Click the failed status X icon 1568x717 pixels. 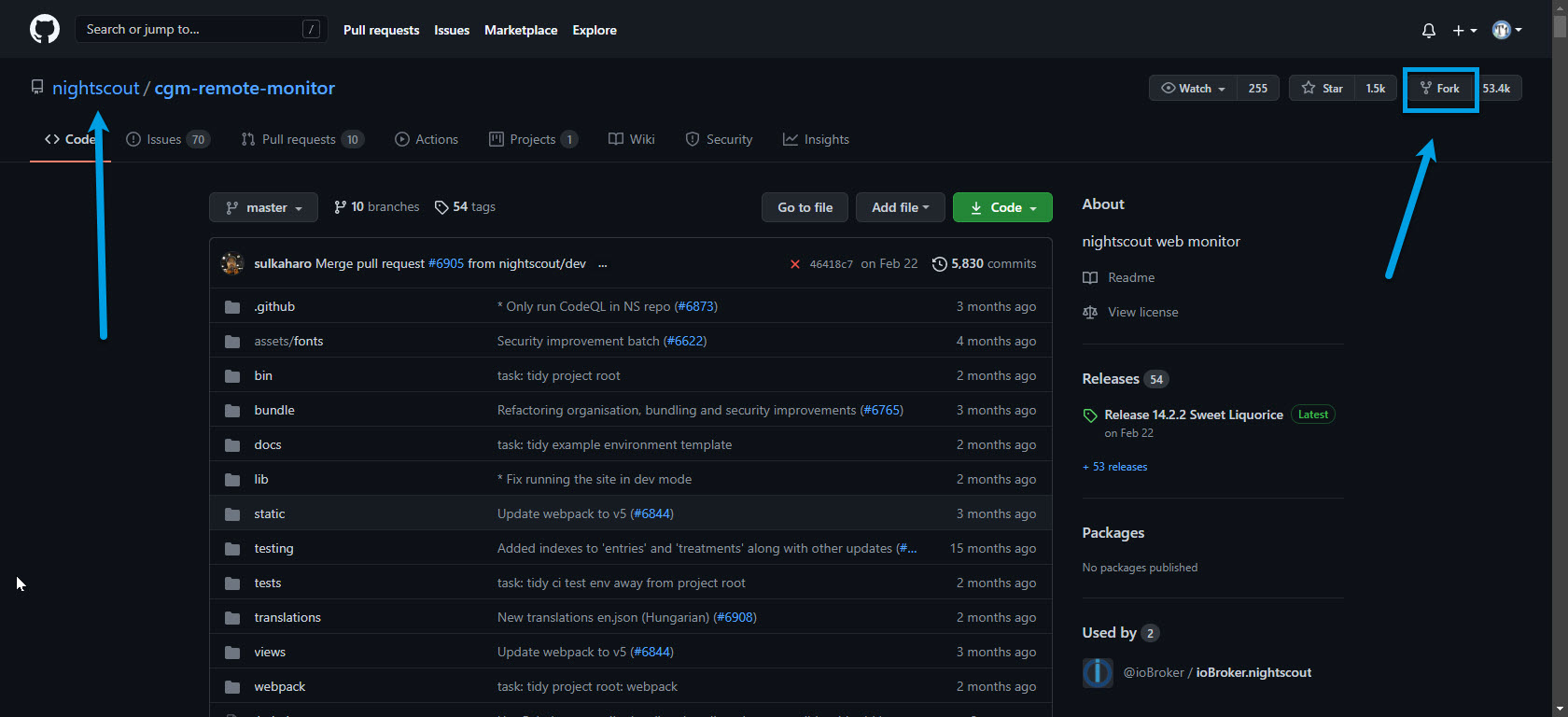coord(795,264)
